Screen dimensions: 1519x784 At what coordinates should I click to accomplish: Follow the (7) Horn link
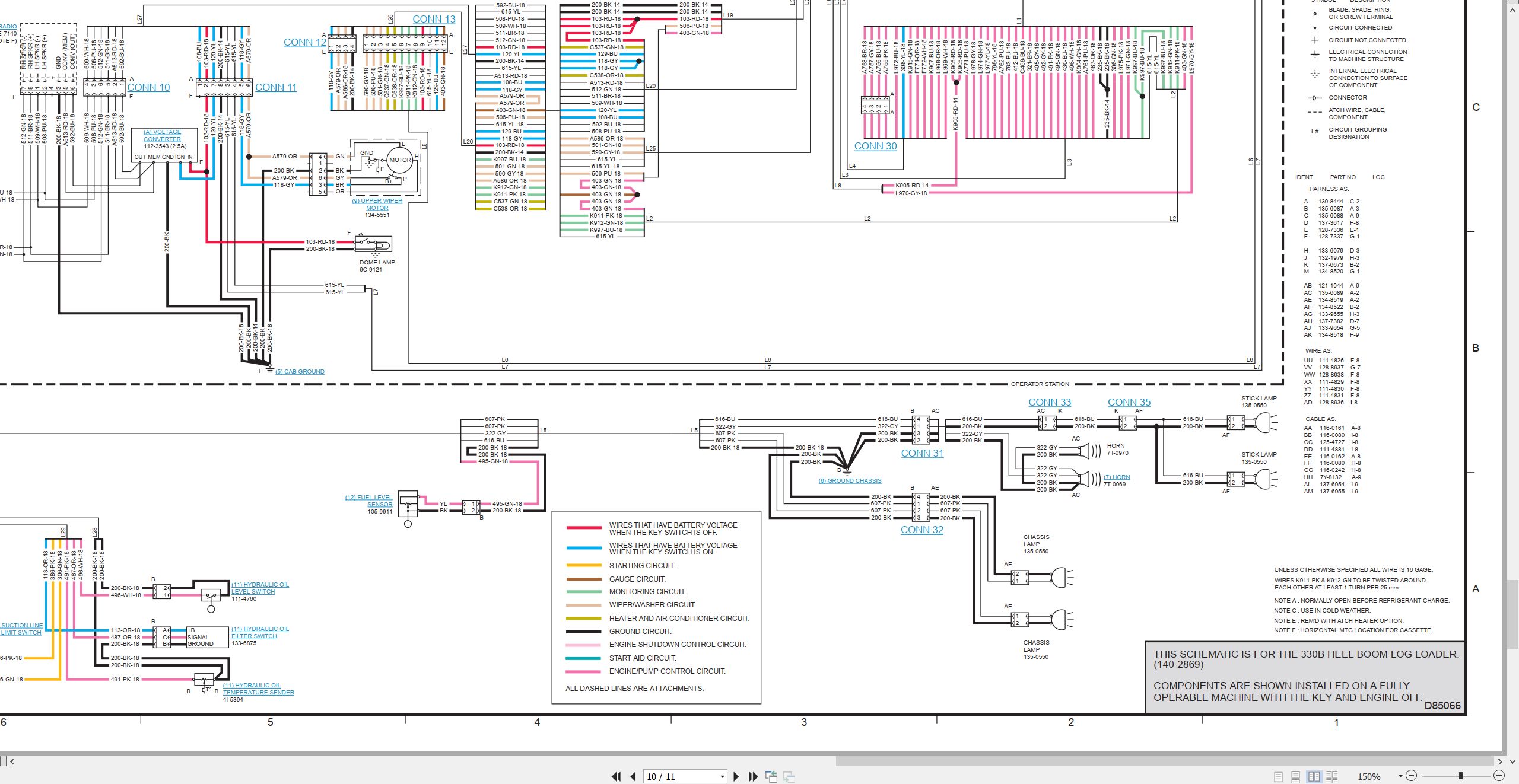click(x=1117, y=477)
